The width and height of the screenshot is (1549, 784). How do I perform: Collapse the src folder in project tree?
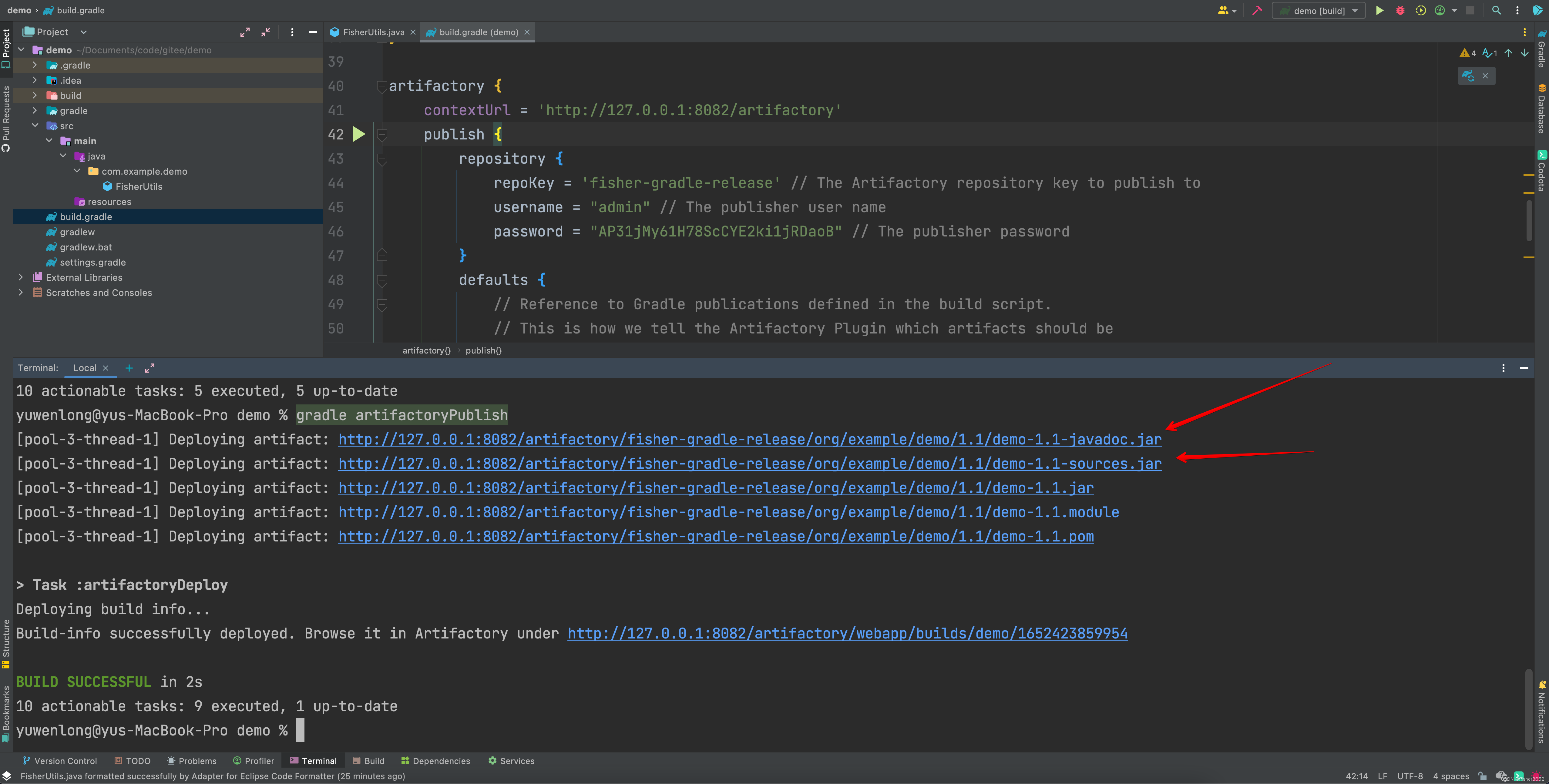click(35, 126)
